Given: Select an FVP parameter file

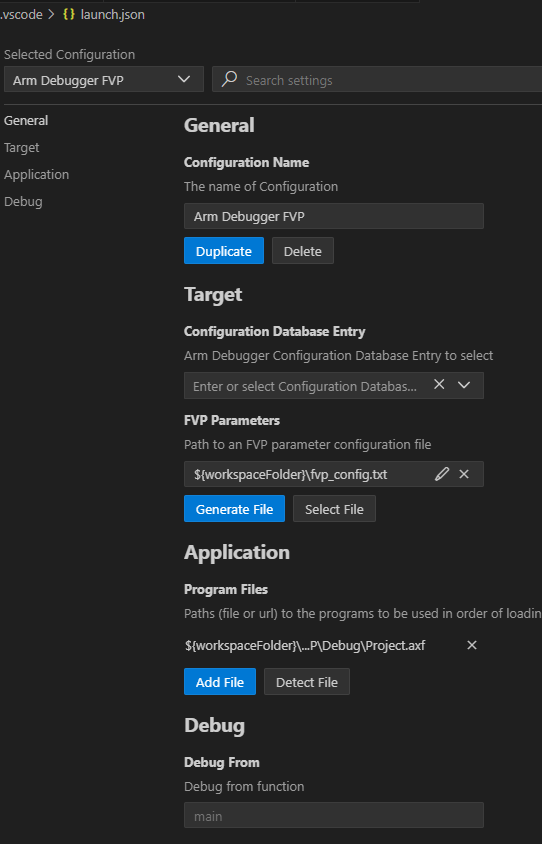Looking at the screenshot, I should tap(334, 509).
